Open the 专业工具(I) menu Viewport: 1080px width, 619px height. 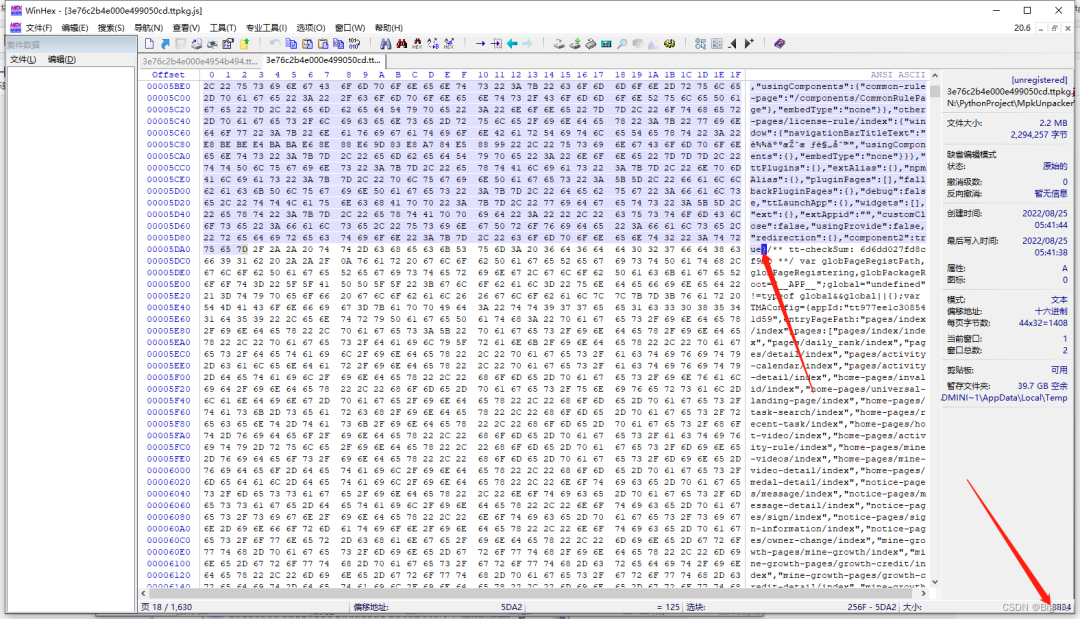click(x=267, y=28)
